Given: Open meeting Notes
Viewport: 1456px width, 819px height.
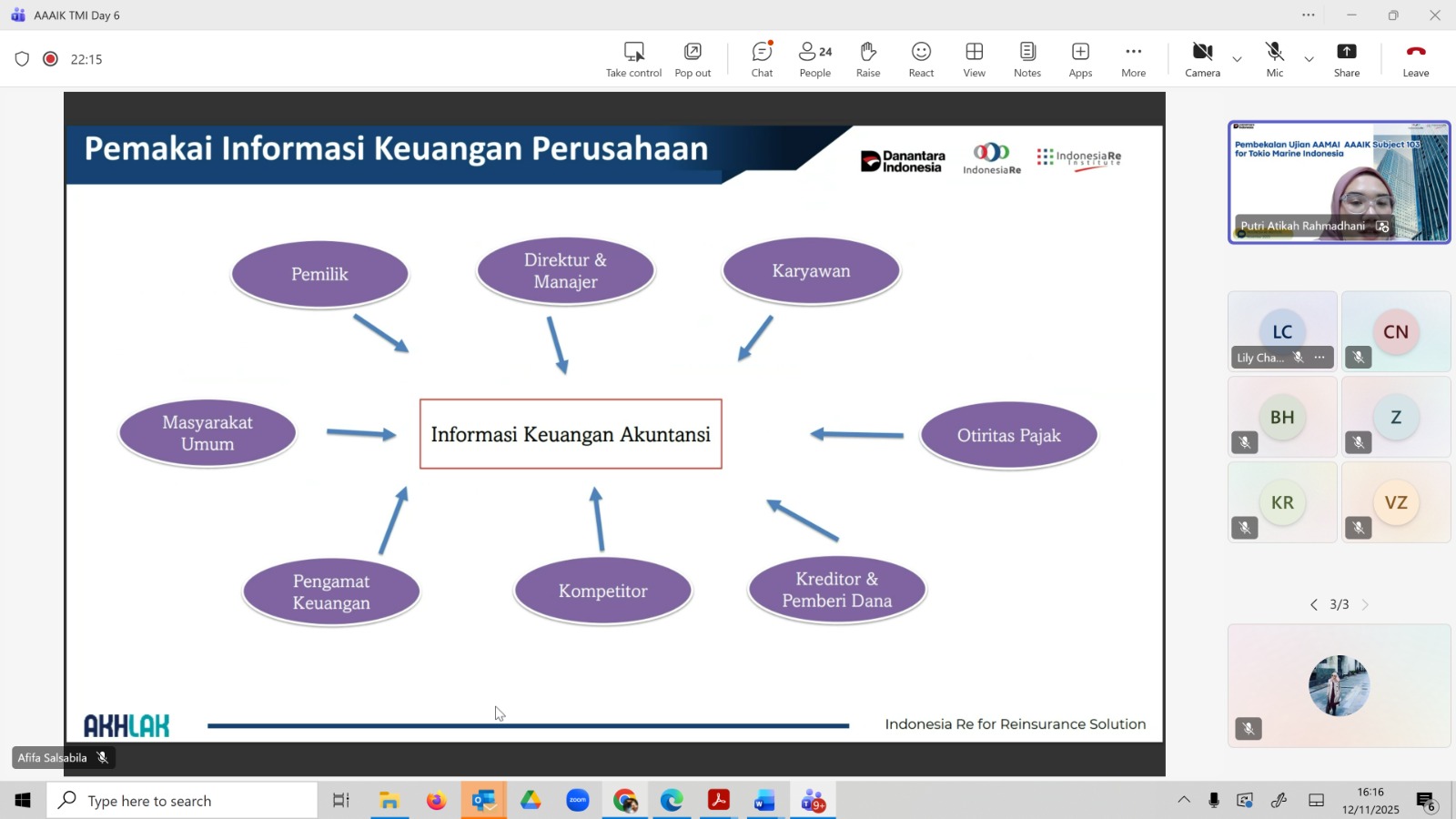Looking at the screenshot, I should point(1027,60).
